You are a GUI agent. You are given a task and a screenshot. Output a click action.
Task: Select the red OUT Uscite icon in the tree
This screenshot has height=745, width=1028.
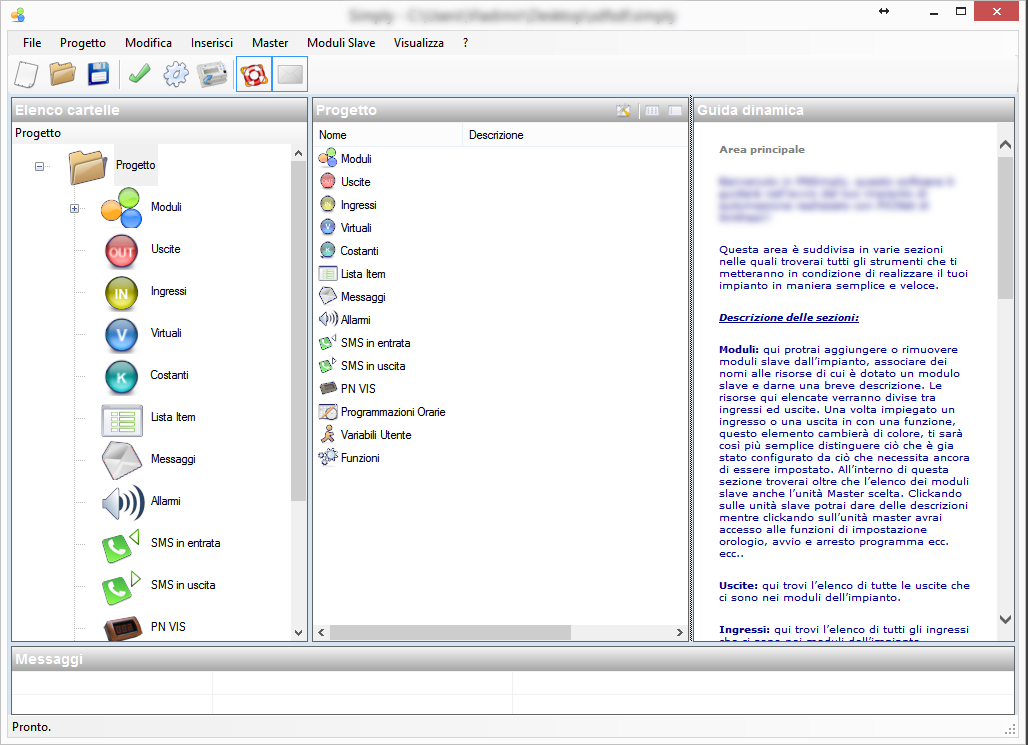point(121,251)
